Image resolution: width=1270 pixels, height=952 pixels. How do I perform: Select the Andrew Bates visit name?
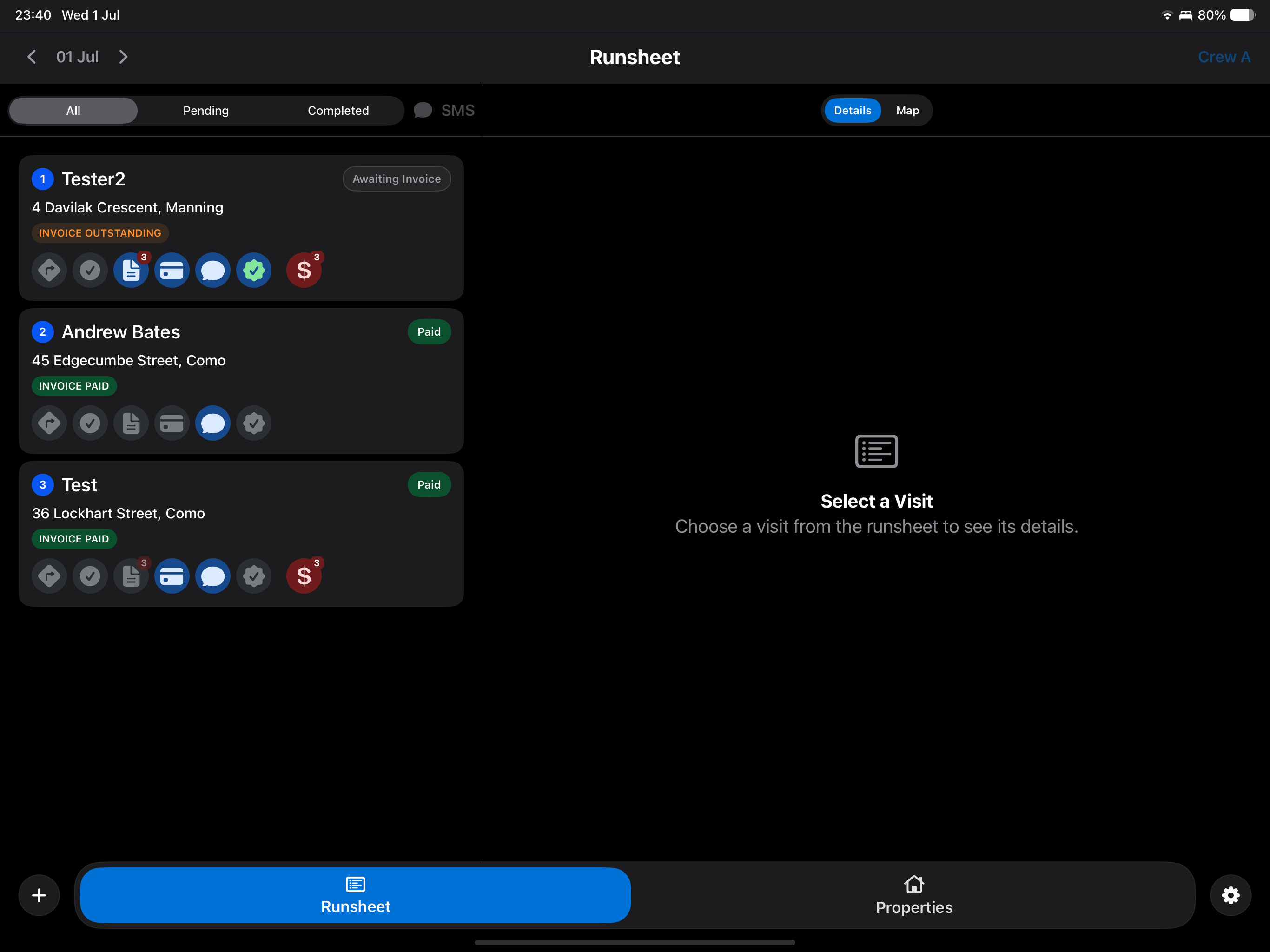point(121,332)
